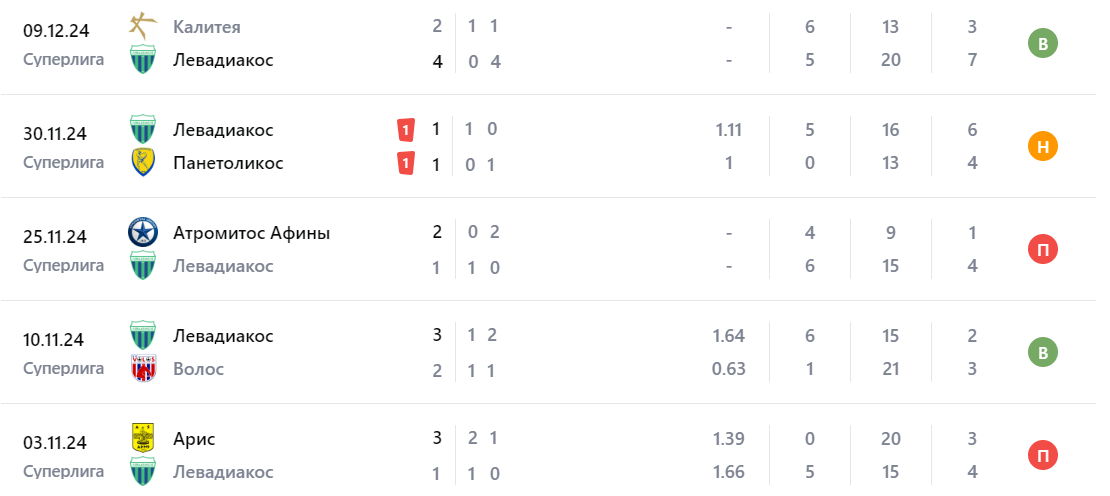Image resolution: width=1110 pixels, height=496 pixels.
Task: Open the Атромитос Афины team link
Action: tap(251, 233)
